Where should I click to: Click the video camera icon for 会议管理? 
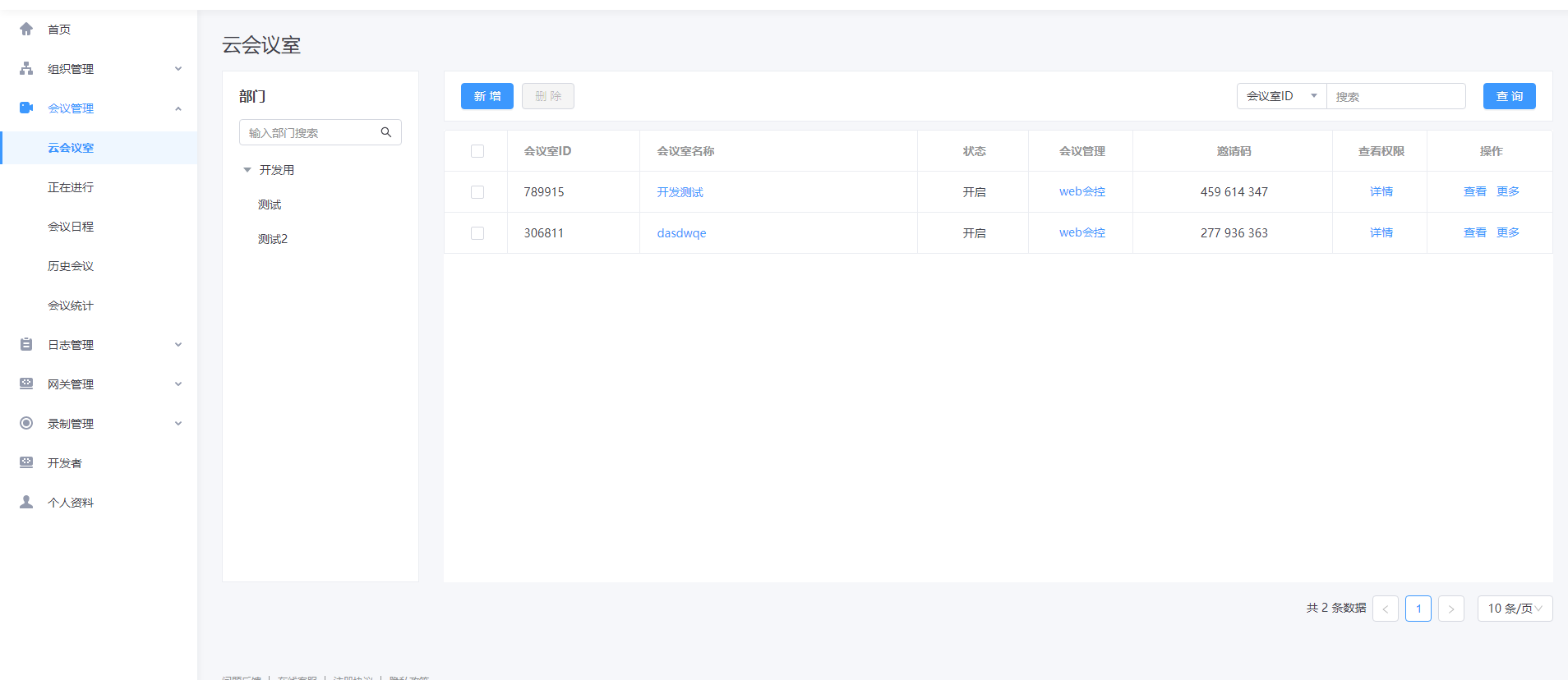pyautogui.click(x=26, y=108)
